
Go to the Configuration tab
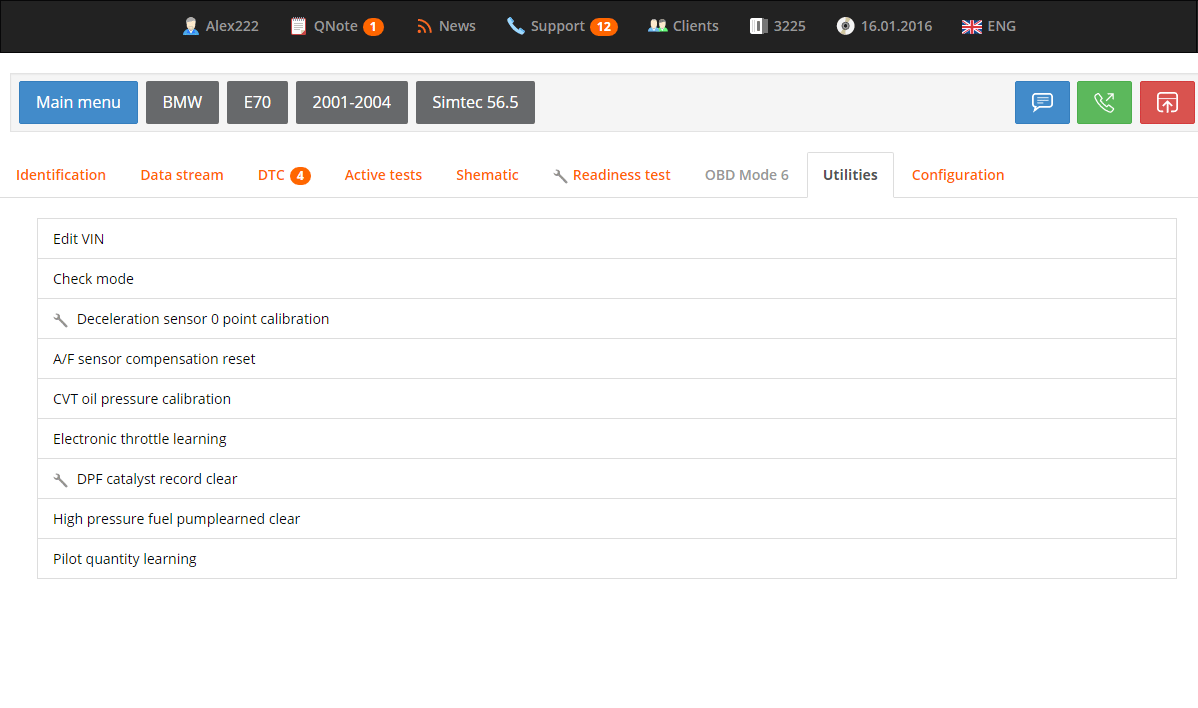pyautogui.click(x=958, y=175)
